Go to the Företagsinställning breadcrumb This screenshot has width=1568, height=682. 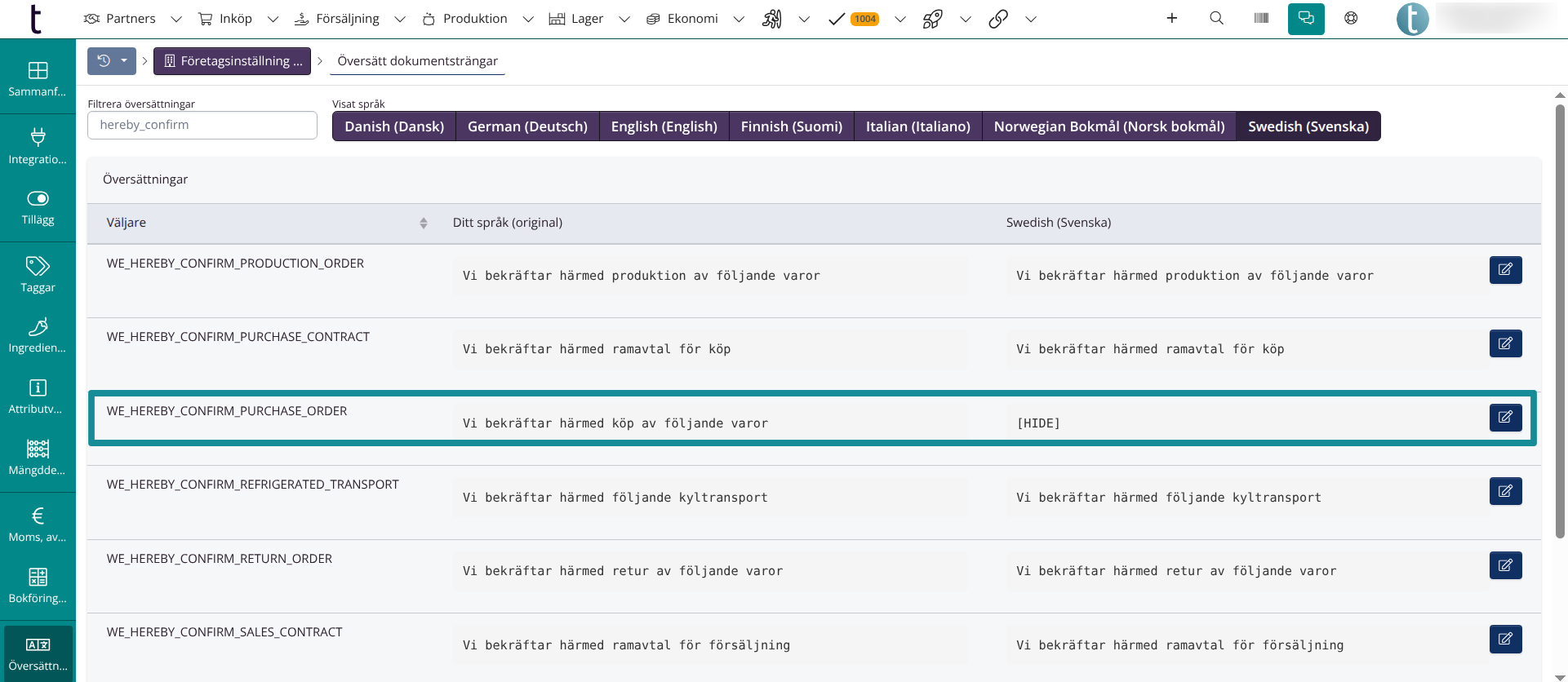point(233,61)
